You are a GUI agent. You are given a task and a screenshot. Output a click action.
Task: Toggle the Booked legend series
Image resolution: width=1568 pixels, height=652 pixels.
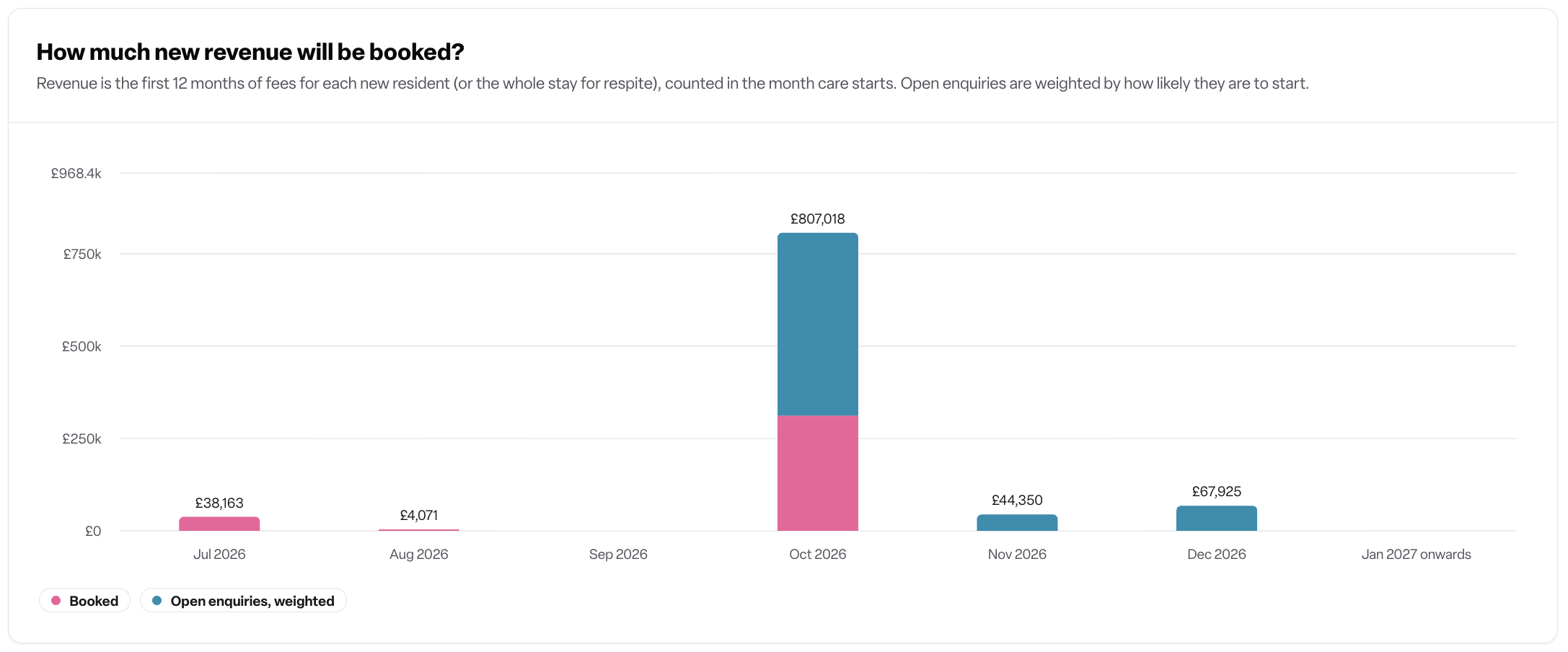point(84,601)
